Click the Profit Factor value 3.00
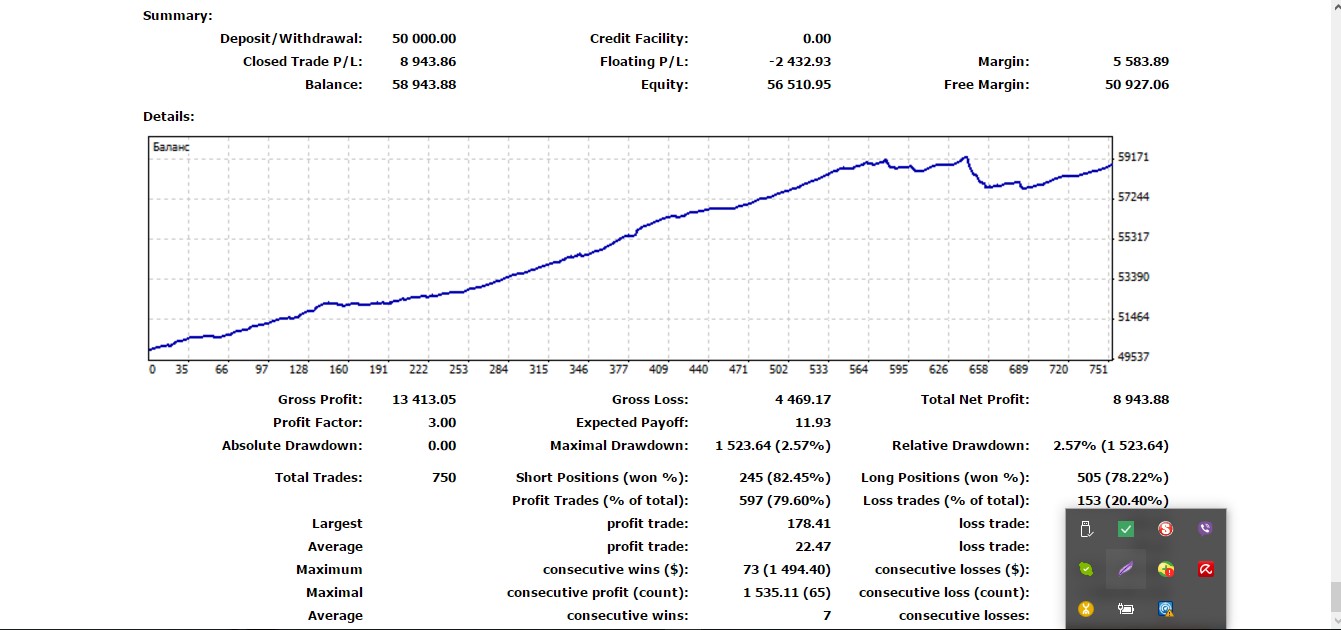The width and height of the screenshot is (1341, 630). tap(441, 423)
